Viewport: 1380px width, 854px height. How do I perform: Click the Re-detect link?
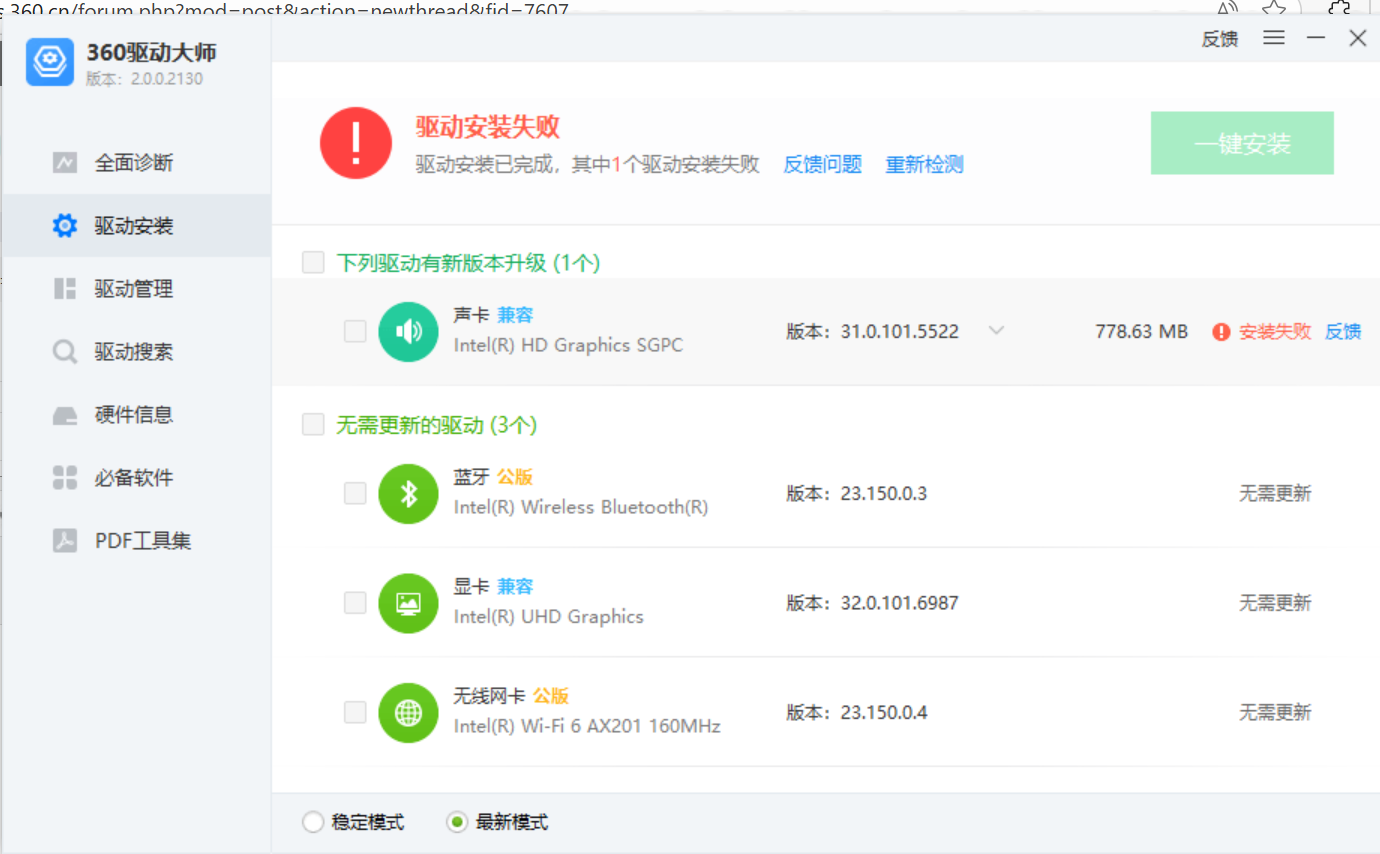924,165
